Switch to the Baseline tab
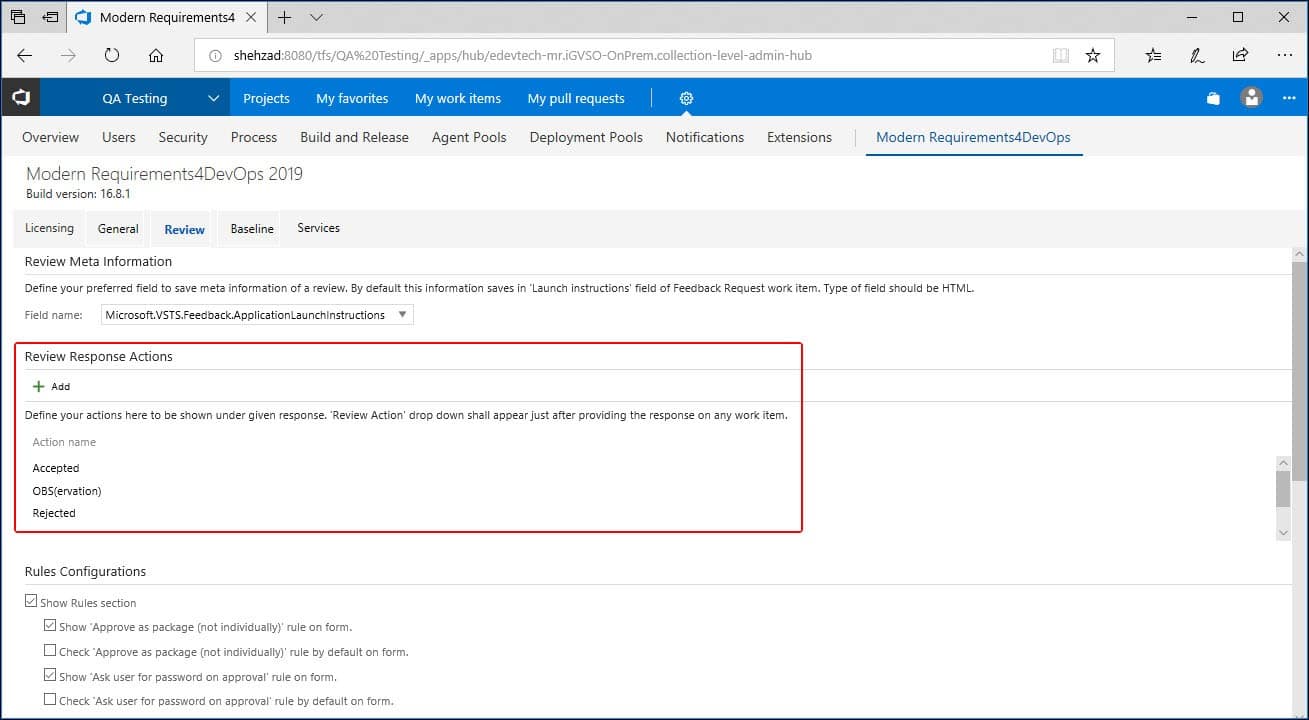 coord(252,229)
